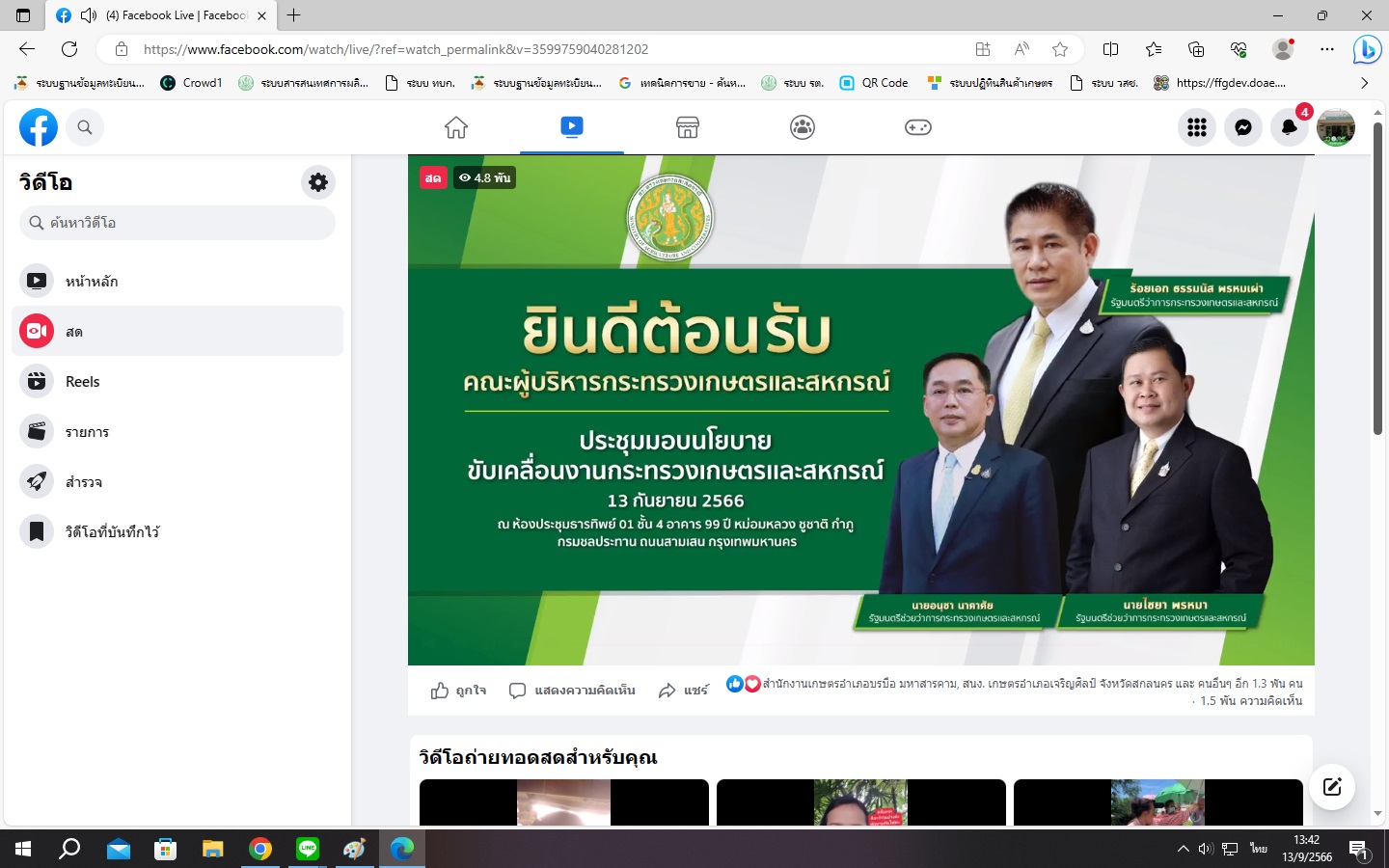The width and height of the screenshot is (1389, 868).
Task: Open the Gaming controller icon
Action: pos(918,127)
